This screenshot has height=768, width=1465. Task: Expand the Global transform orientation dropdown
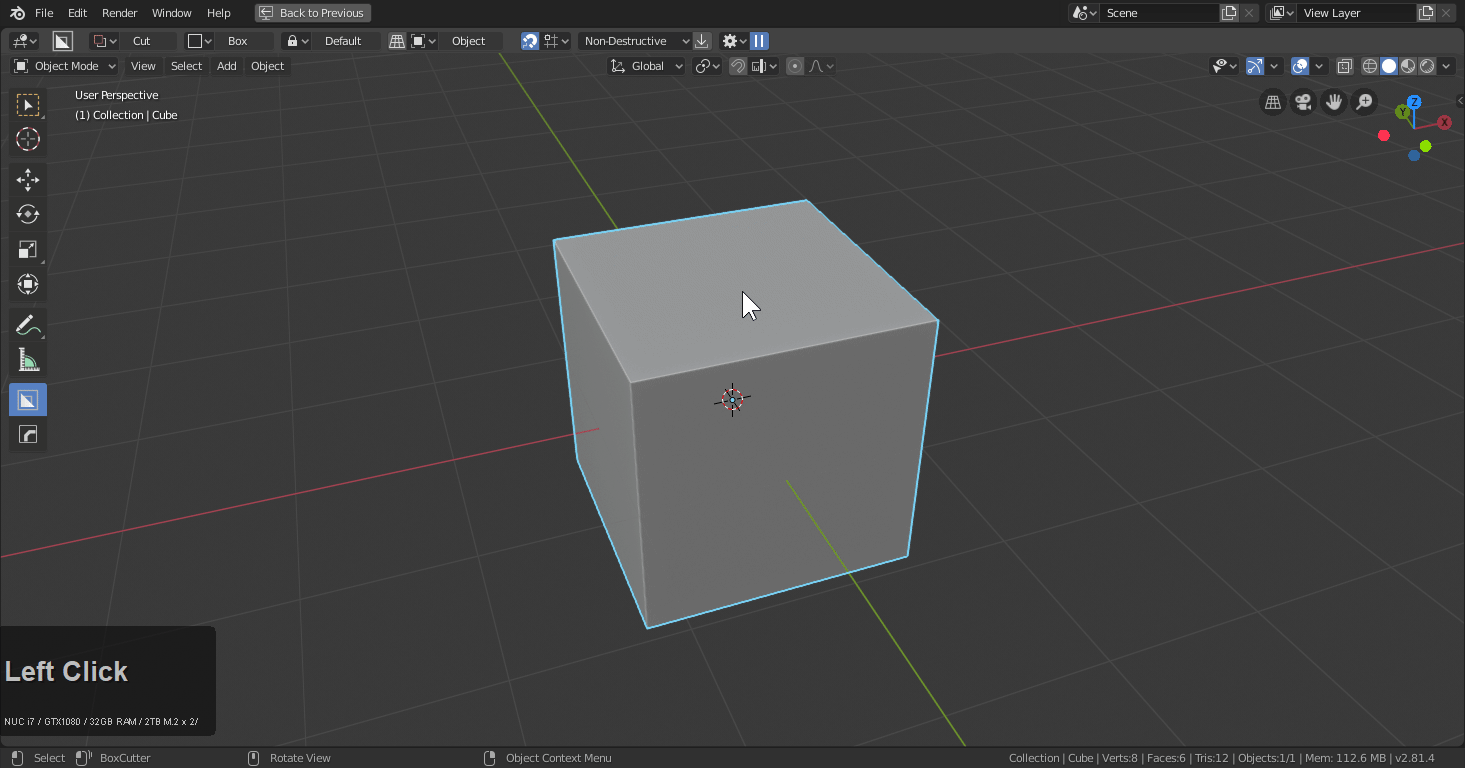(647, 66)
